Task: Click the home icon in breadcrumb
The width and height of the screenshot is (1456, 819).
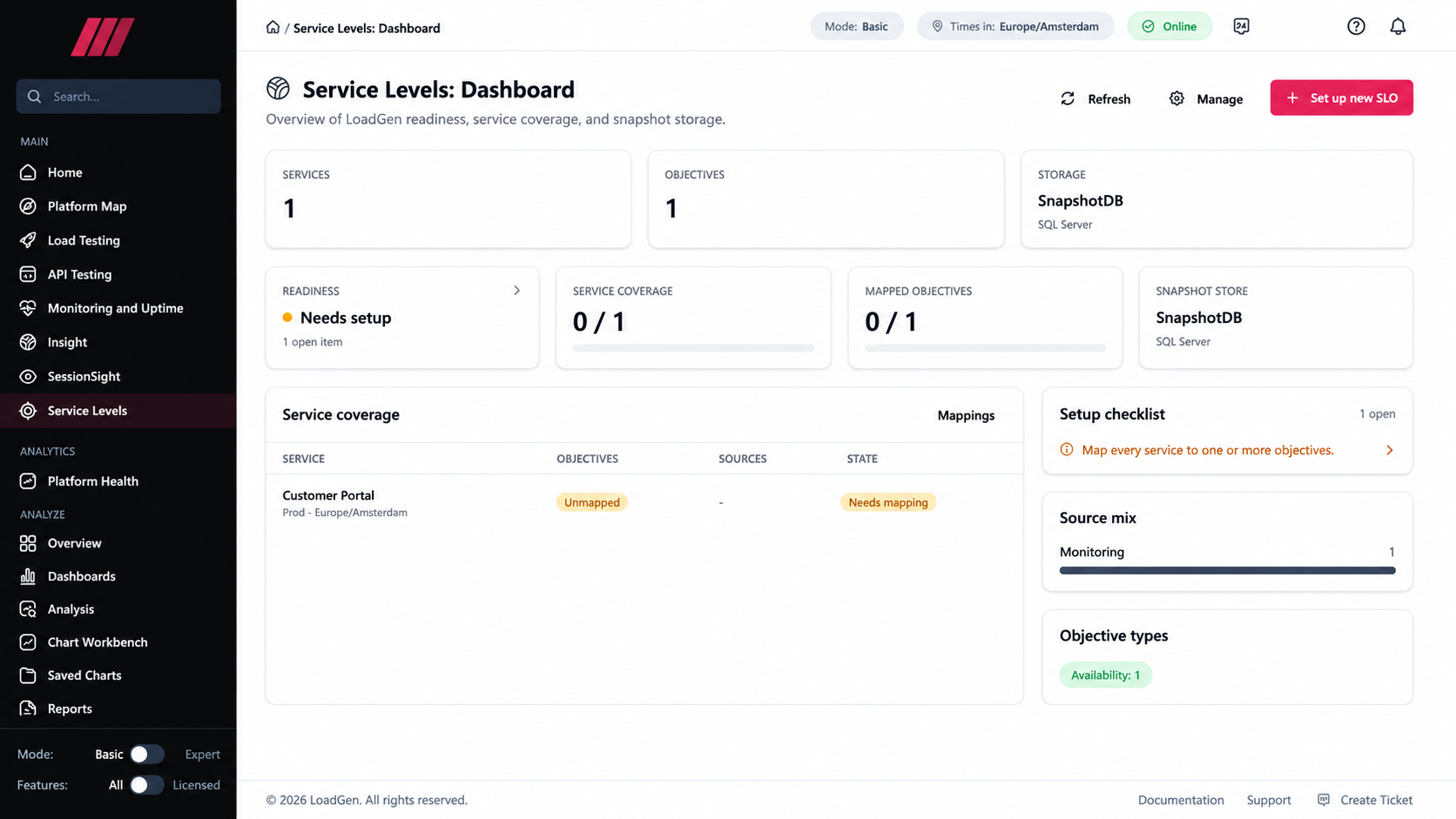Action: coord(273,27)
